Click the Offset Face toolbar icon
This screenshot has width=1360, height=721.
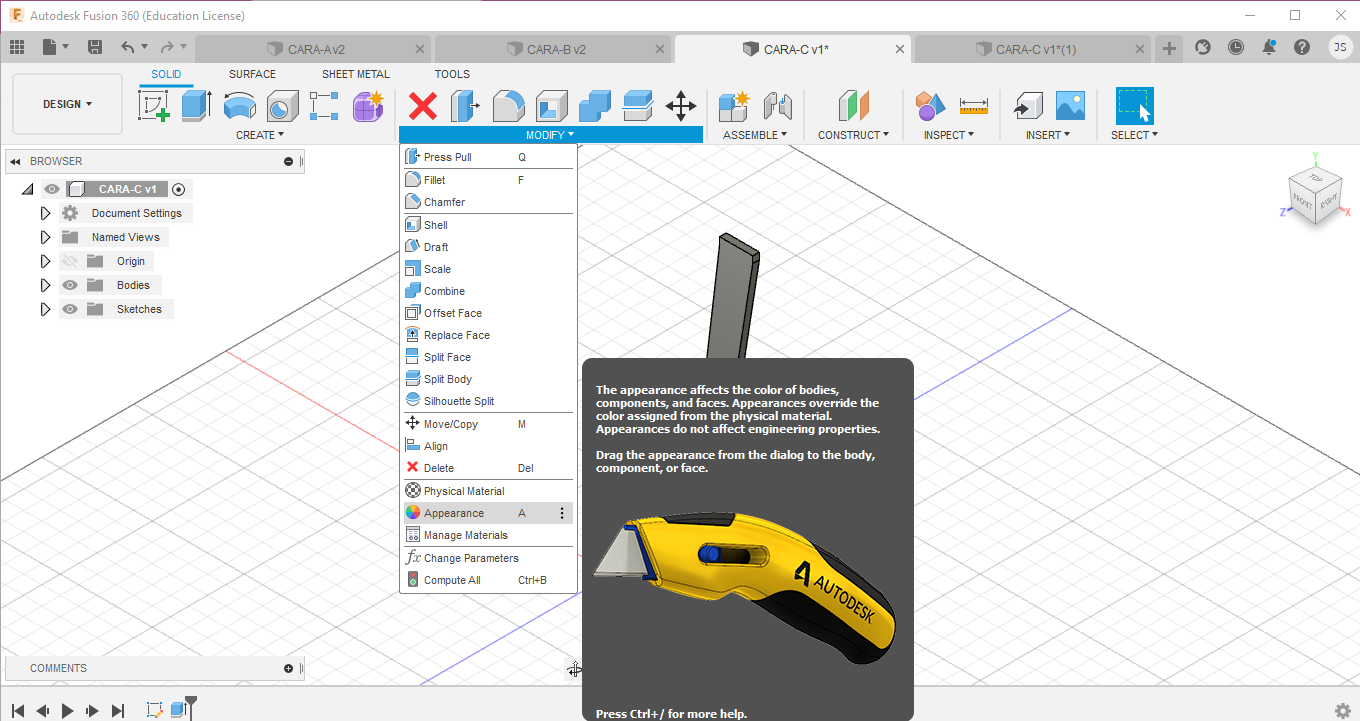point(638,105)
